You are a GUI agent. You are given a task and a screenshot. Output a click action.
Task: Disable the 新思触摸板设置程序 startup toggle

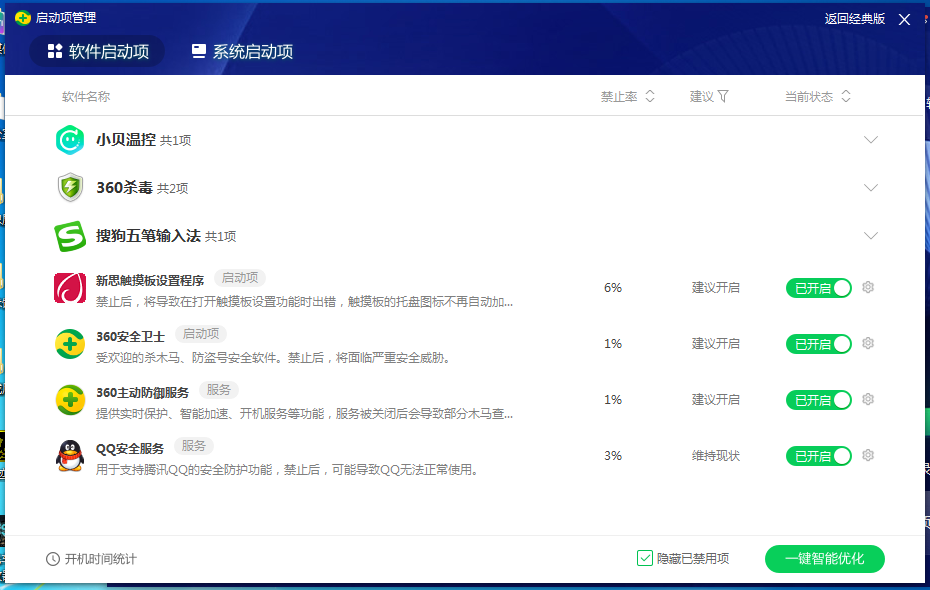(818, 288)
